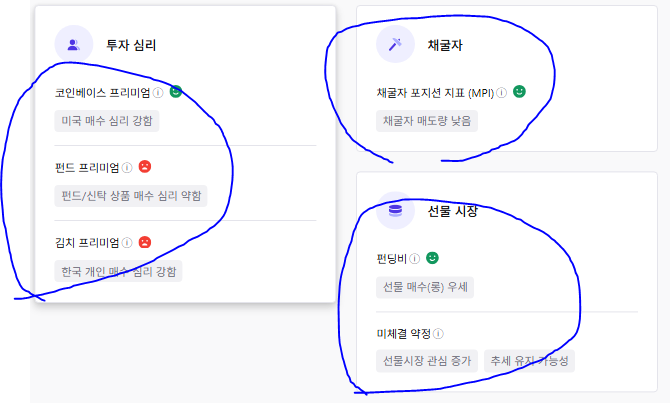Click the 투자 심리 section heading

[x=131, y=45]
